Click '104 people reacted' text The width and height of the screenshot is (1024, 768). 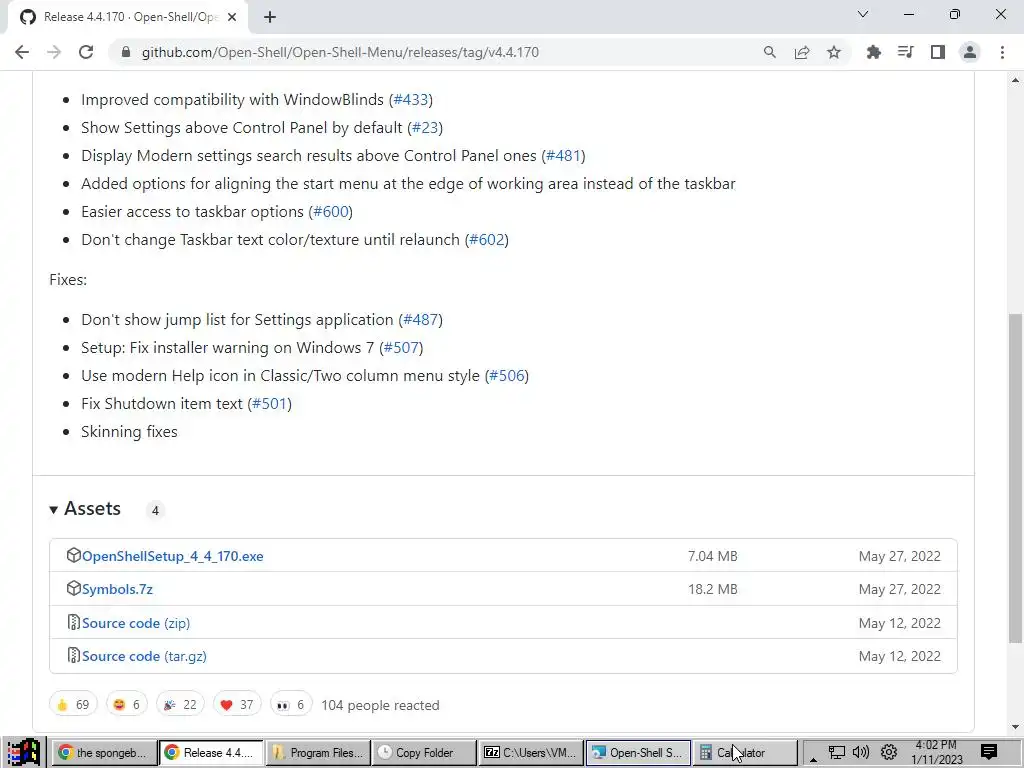pos(380,705)
